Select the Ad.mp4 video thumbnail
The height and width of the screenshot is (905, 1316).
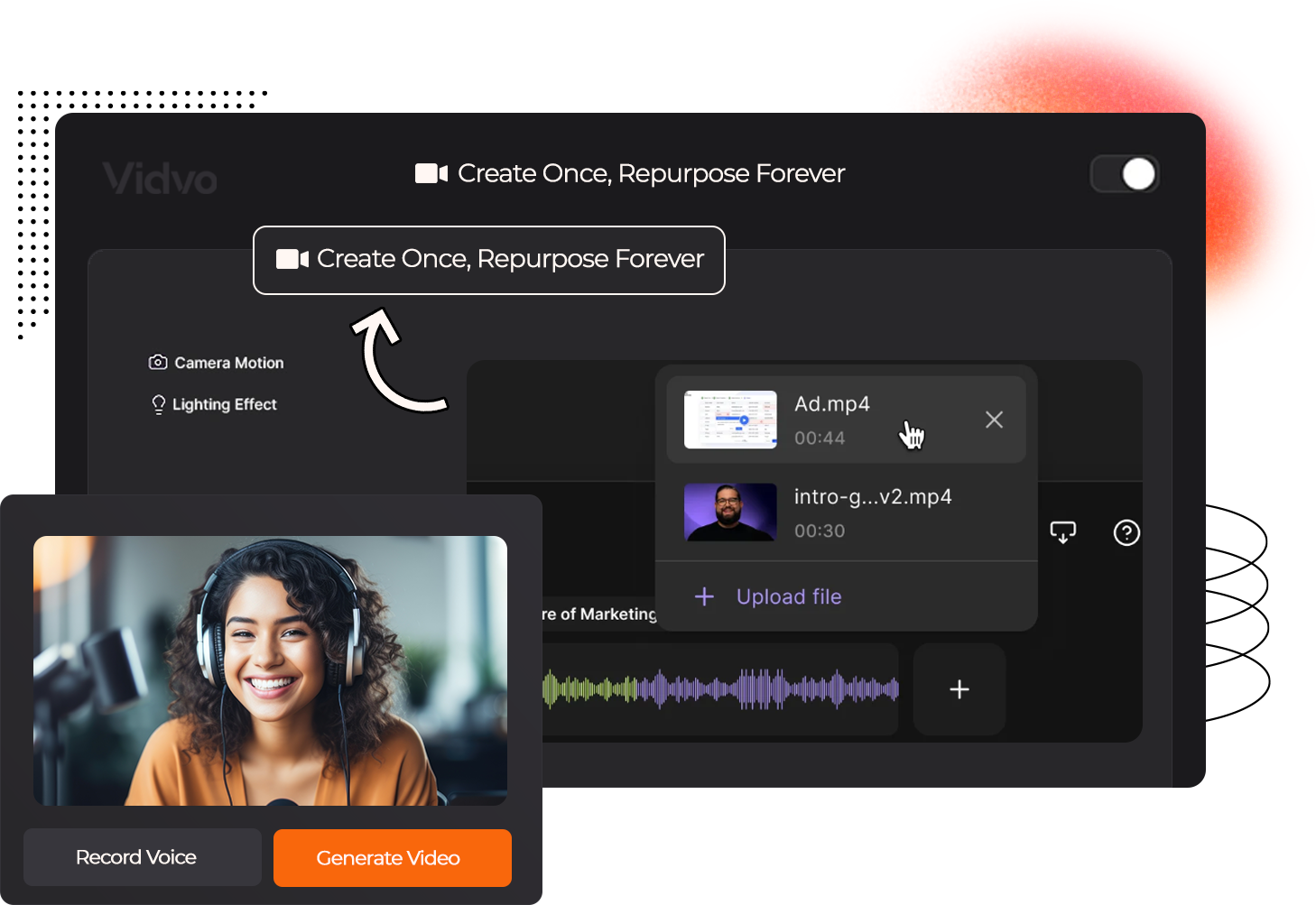pyautogui.click(x=730, y=420)
